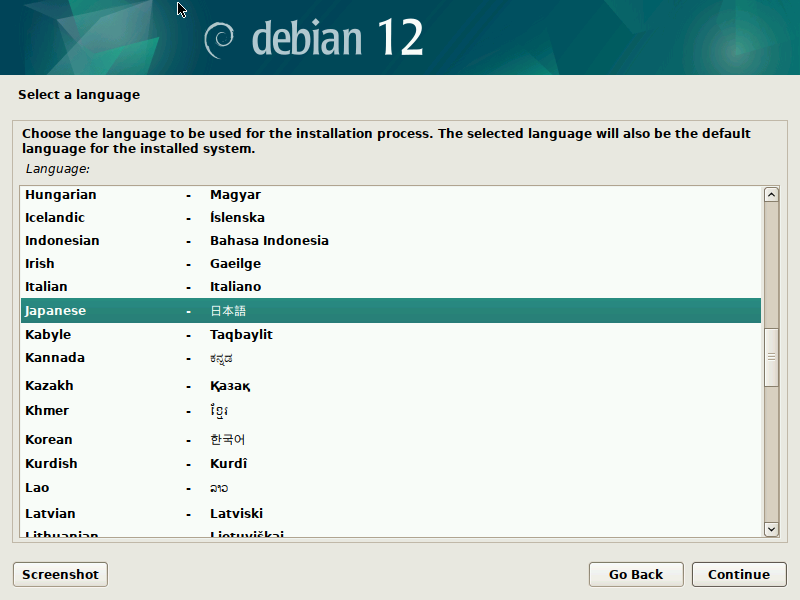Click the Go Back button
This screenshot has height=600, width=800.
[636, 574]
